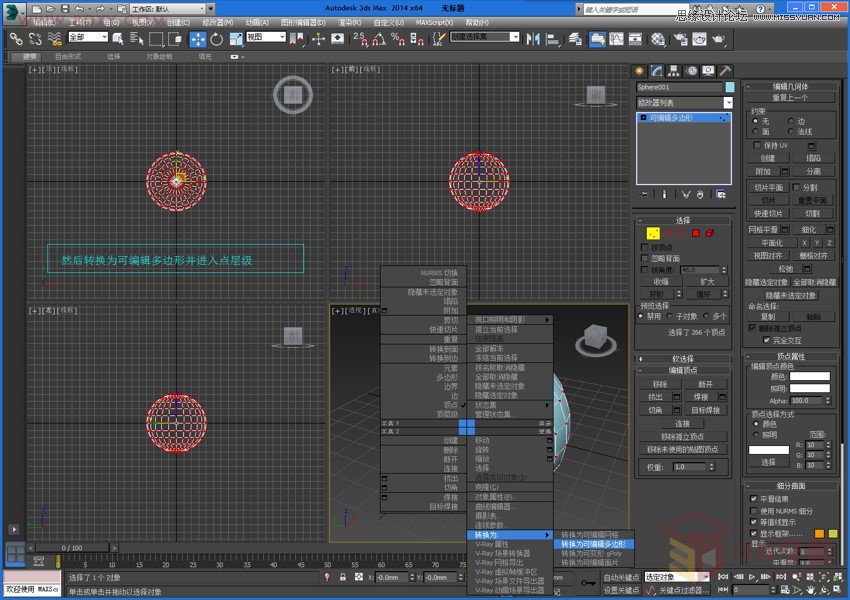Select the Select and Move tool
The height and width of the screenshot is (600, 850).
(x=198, y=40)
